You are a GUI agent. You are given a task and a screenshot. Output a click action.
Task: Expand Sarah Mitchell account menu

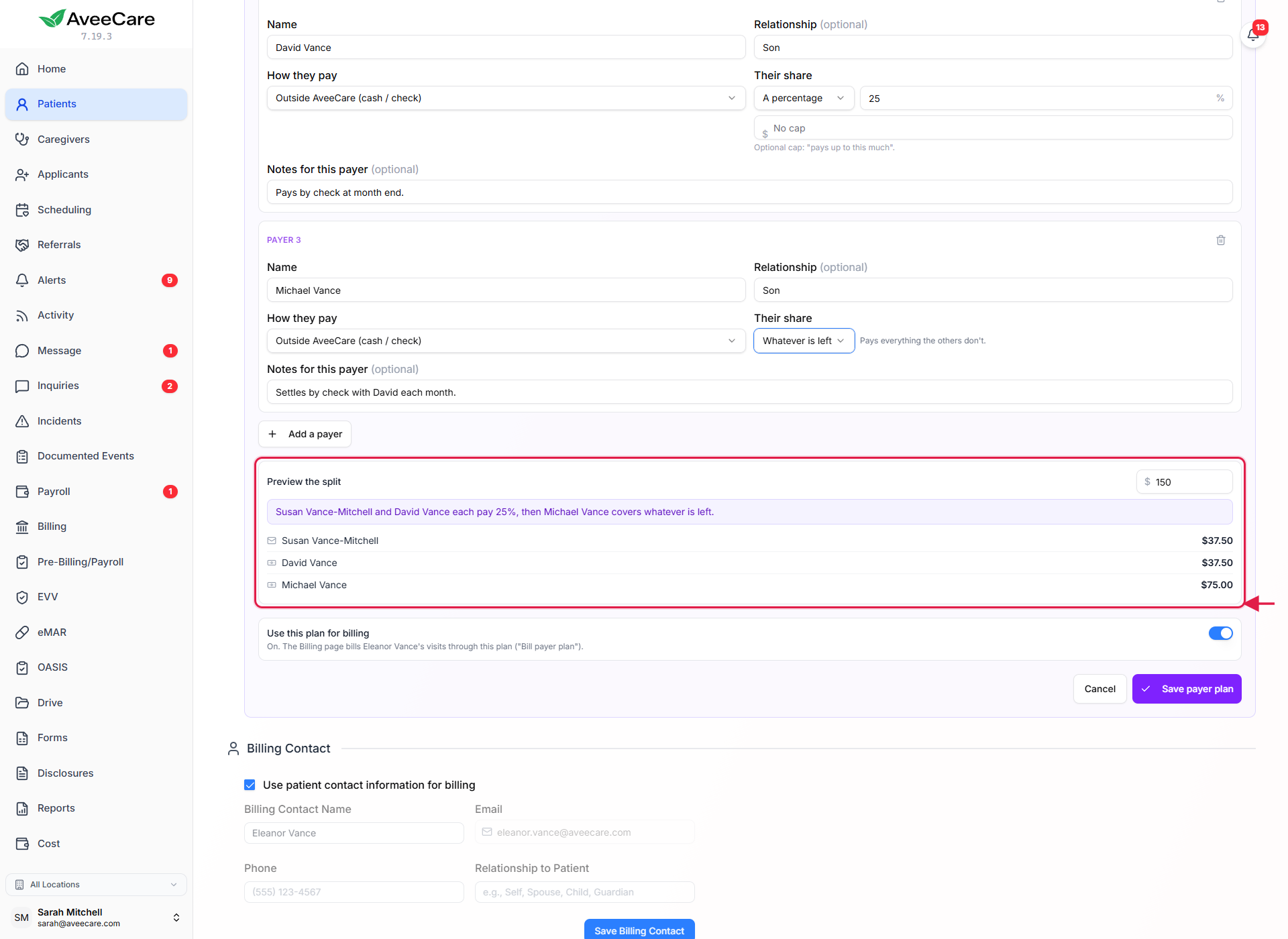[x=96, y=918]
